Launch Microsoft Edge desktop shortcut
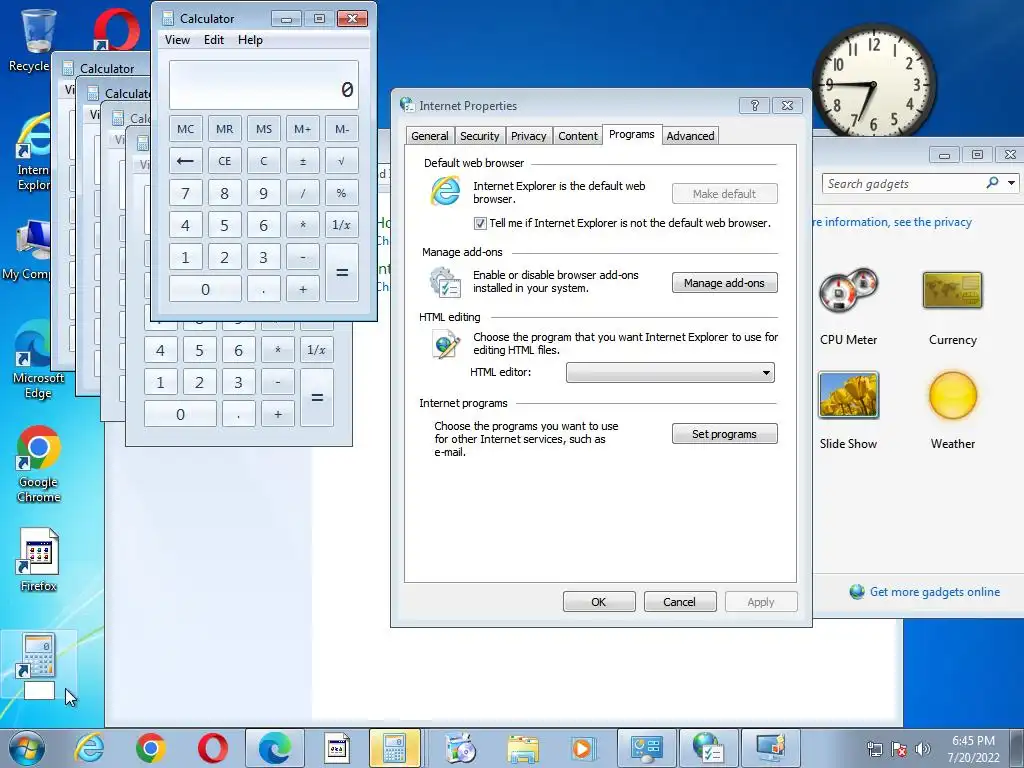The height and width of the screenshot is (768, 1024). (38, 359)
